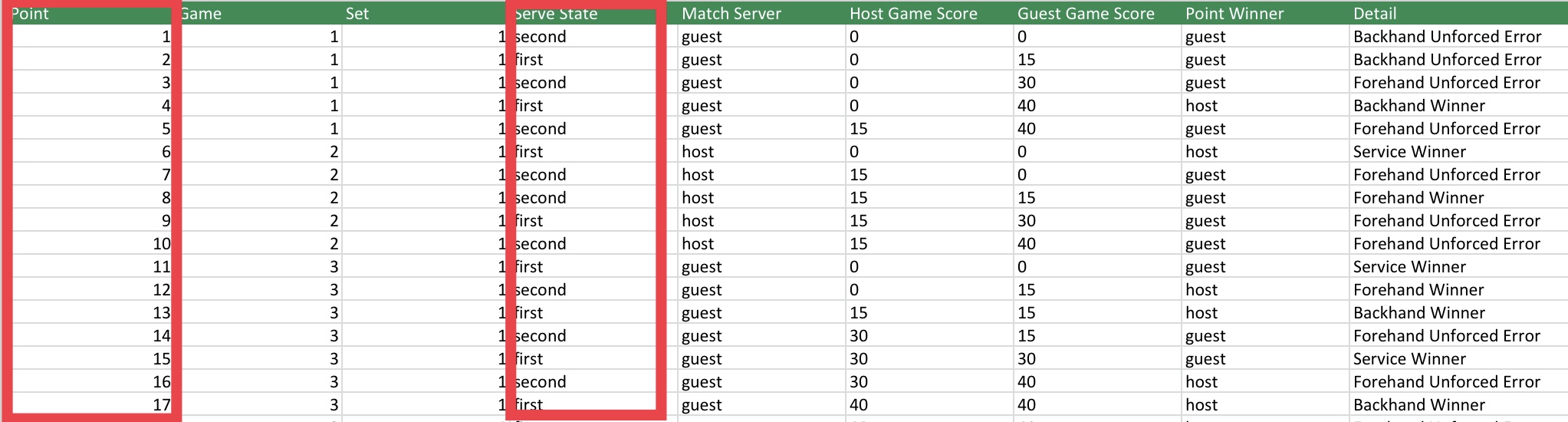Select the Set column header cell

tap(426, 13)
